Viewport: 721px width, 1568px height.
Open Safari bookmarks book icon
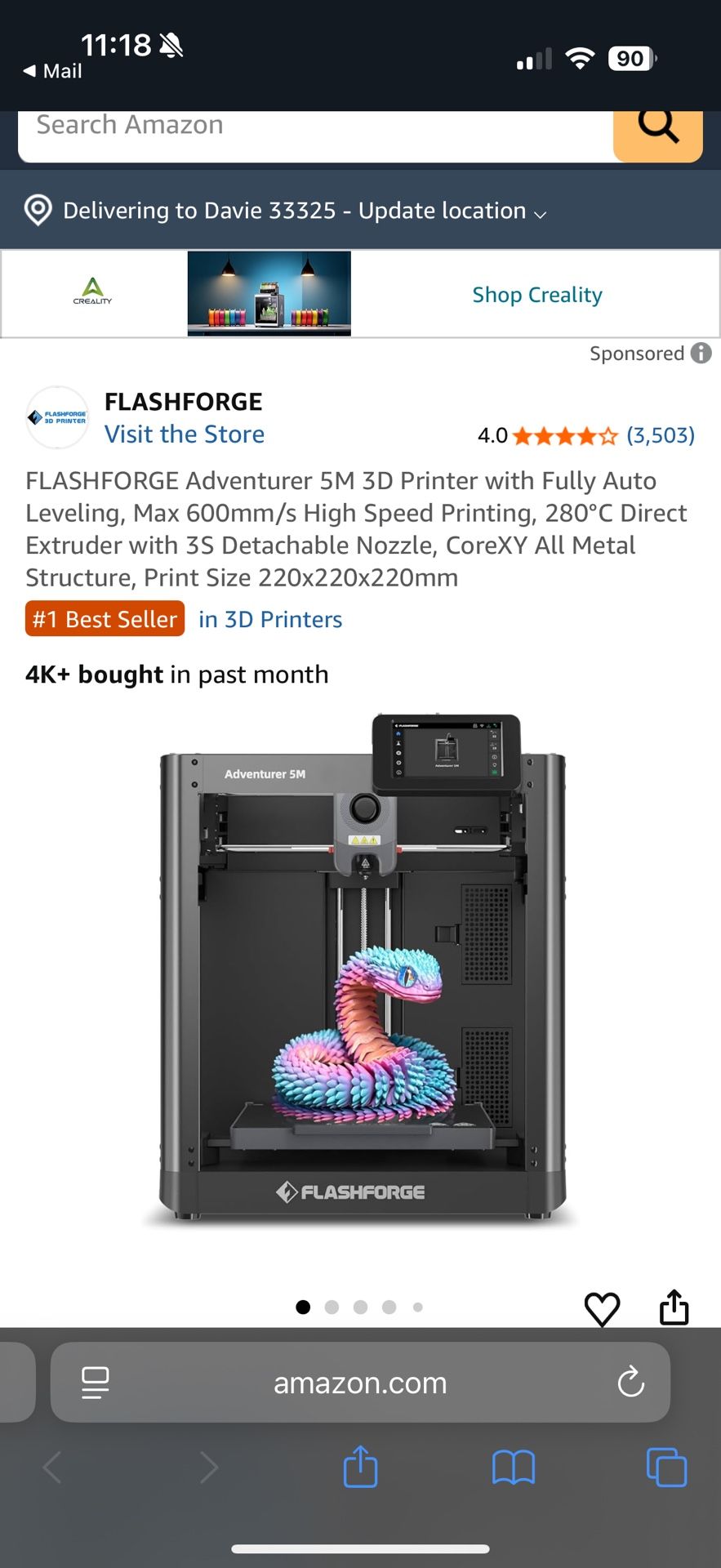tap(514, 1468)
